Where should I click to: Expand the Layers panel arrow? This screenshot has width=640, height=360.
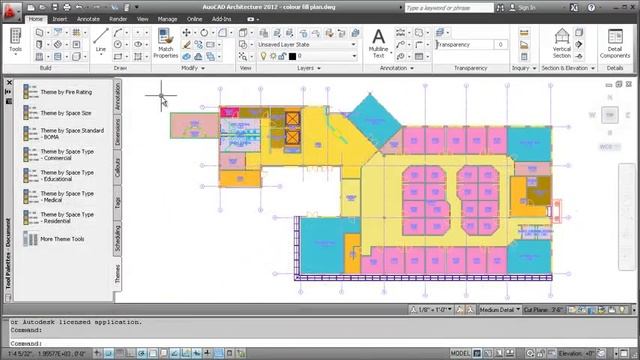(319, 68)
